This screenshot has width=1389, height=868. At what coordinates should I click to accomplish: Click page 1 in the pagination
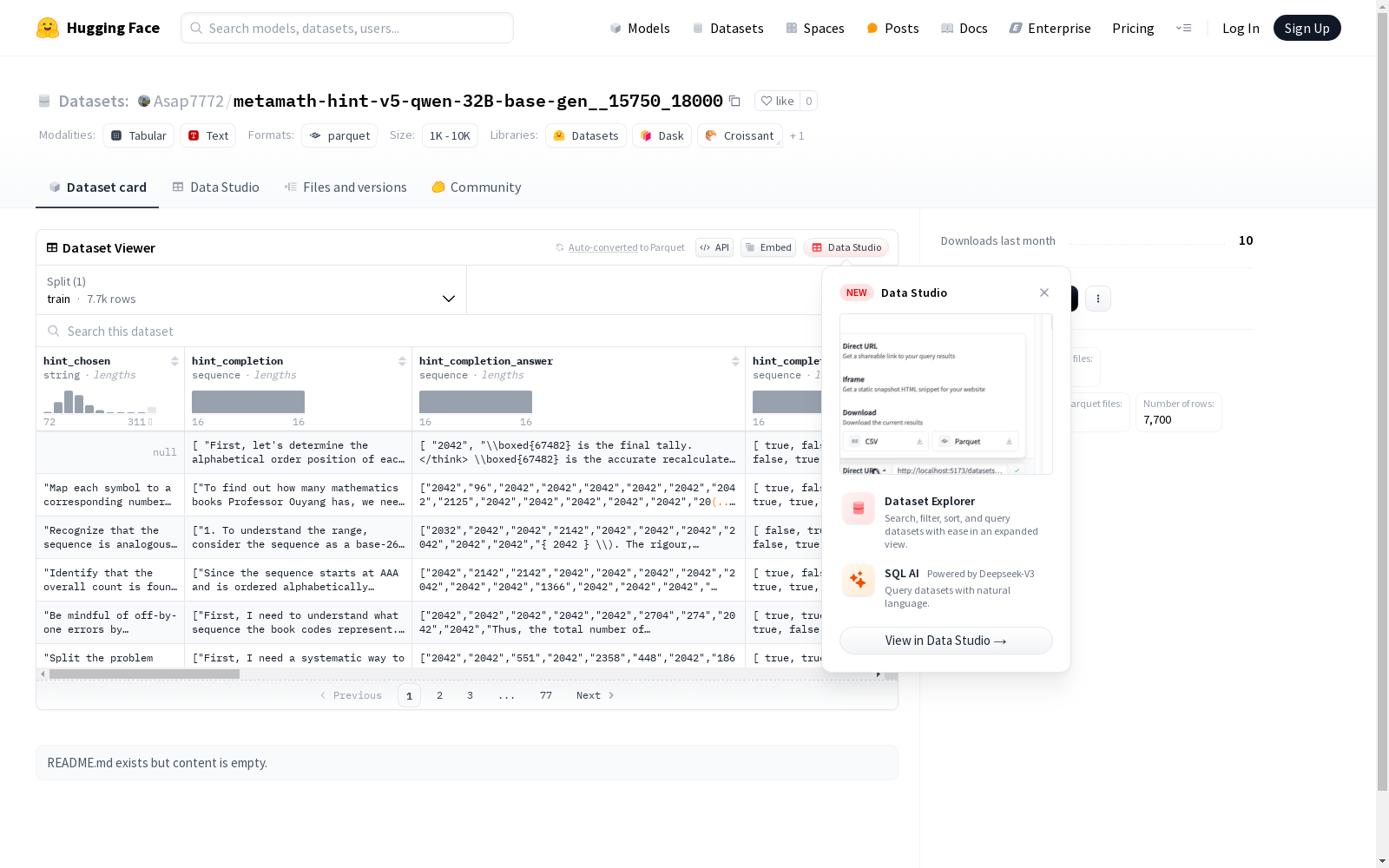coord(409,695)
